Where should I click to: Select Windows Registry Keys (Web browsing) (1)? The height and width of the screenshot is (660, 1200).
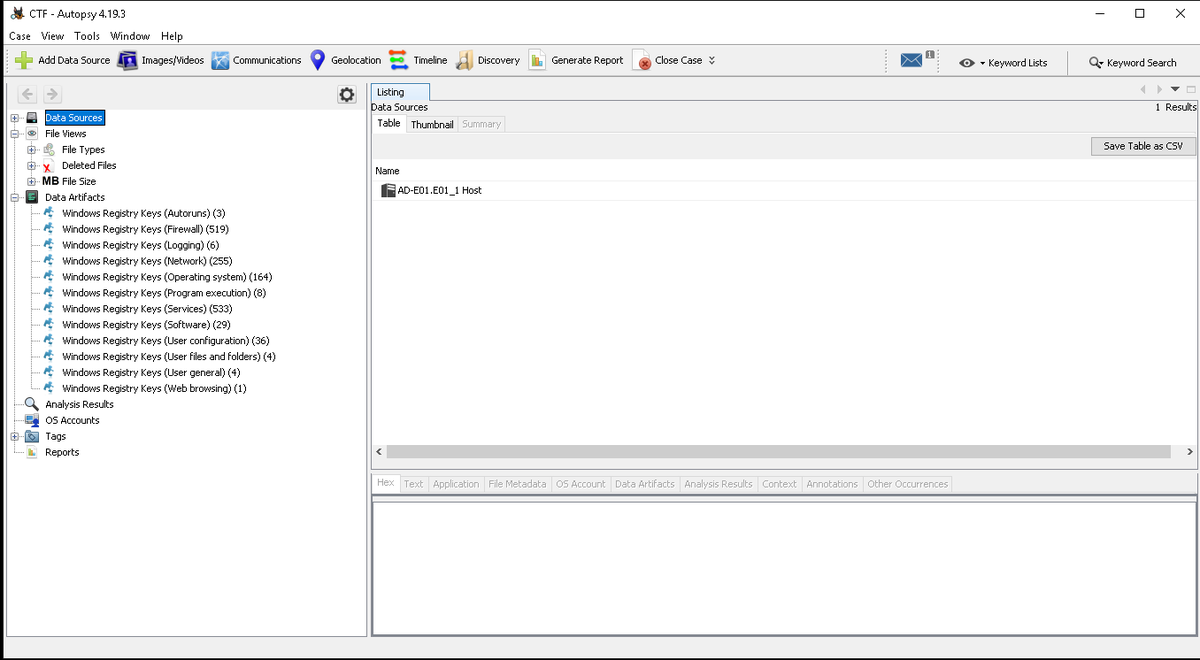click(154, 388)
